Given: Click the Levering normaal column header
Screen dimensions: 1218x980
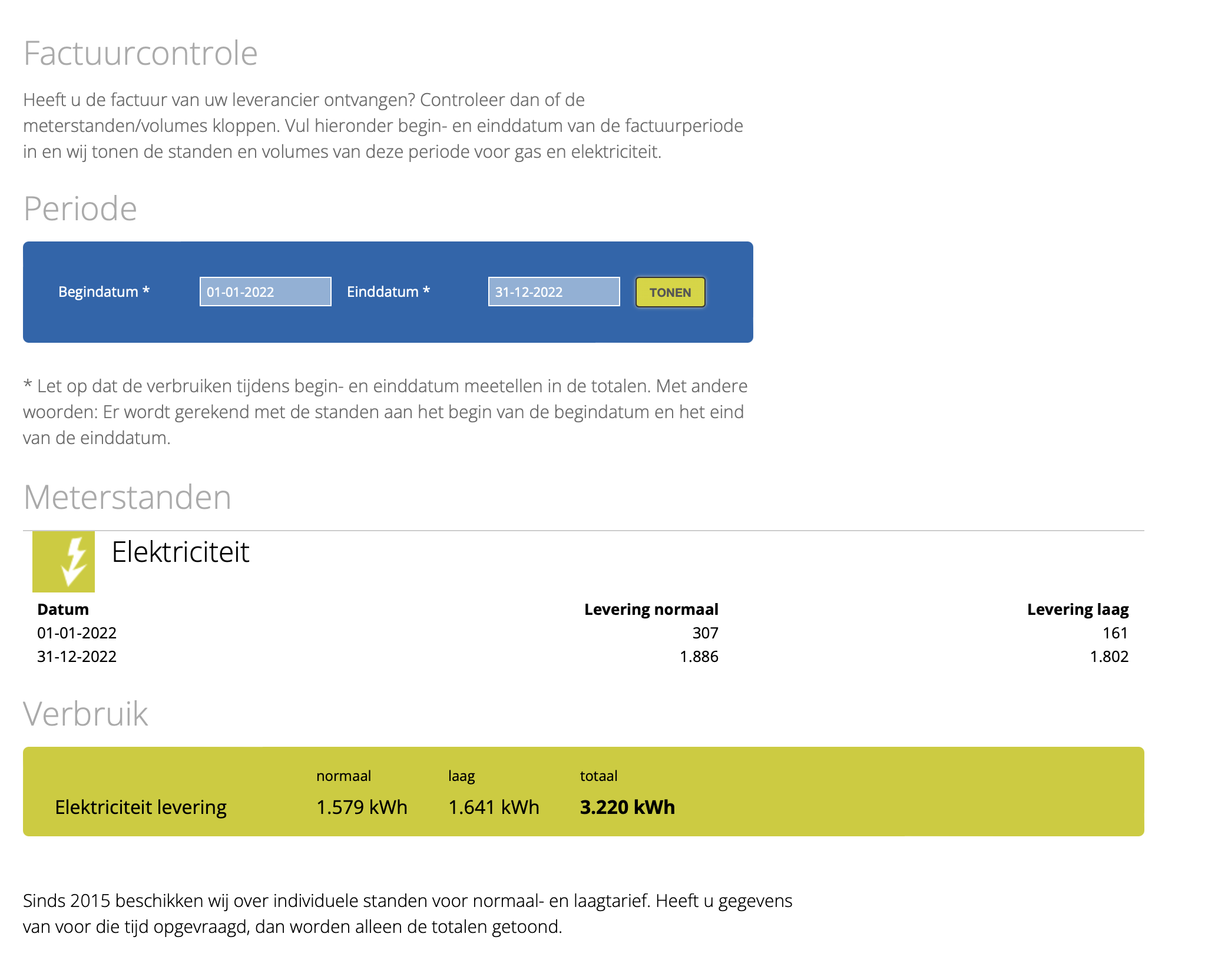Looking at the screenshot, I should (651, 609).
